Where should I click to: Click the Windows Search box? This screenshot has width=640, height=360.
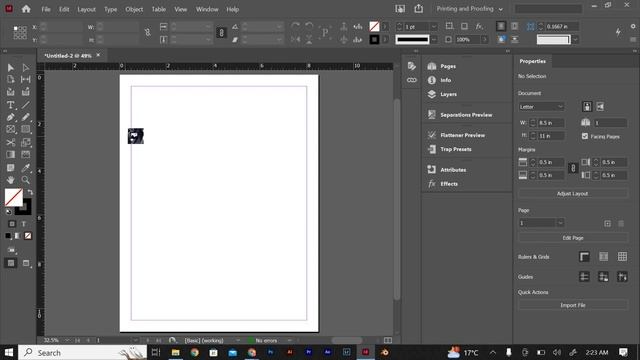[82, 352]
